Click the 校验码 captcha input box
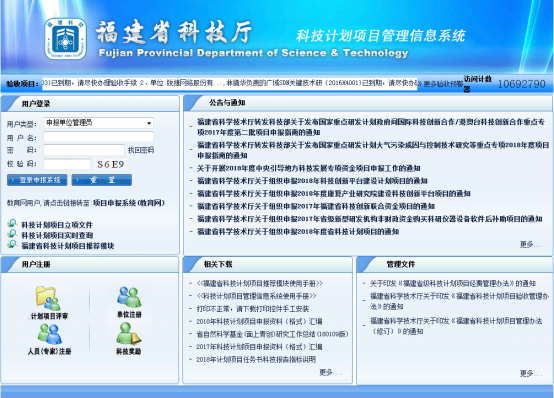The height and width of the screenshot is (398, 554). point(67,164)
